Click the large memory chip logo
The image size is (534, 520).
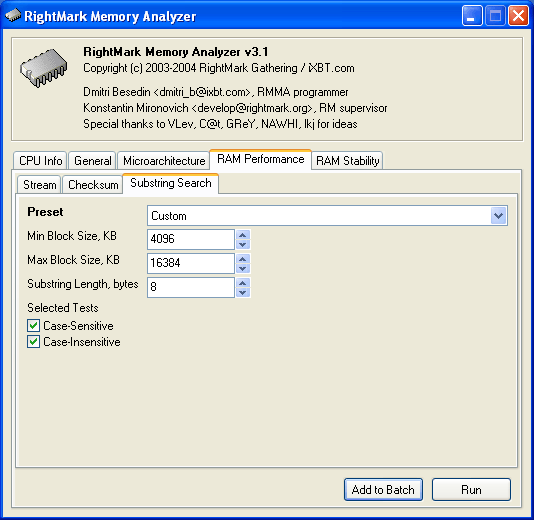43,68
